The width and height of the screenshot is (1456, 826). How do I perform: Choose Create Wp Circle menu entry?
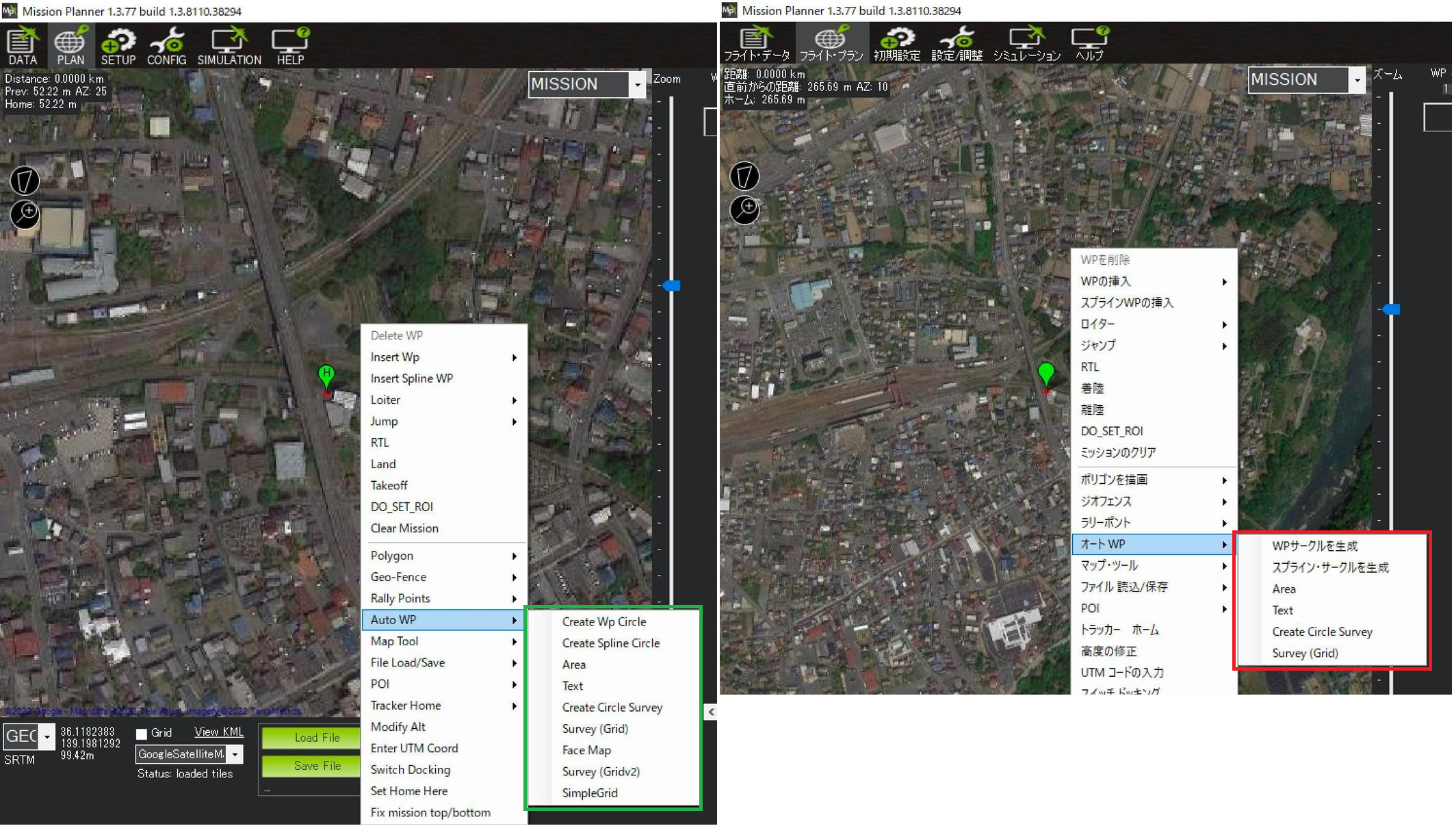click(603, 621)
